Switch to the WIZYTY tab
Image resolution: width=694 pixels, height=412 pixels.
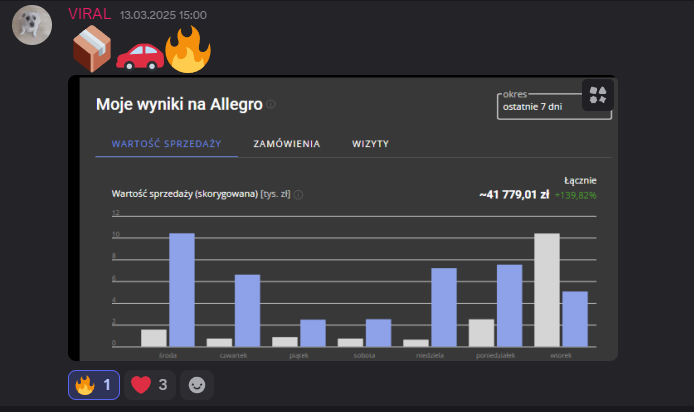(370, 144)
